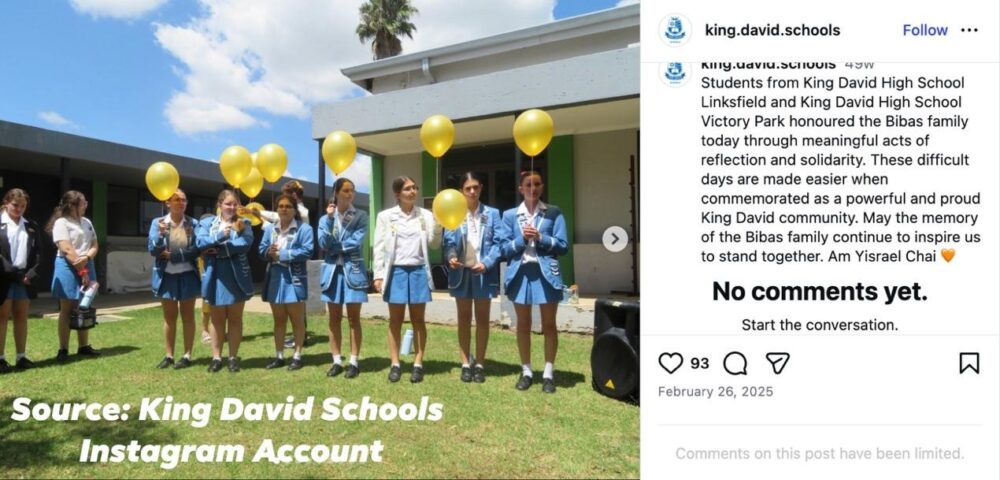Open the comment speech bubble icon
Image resolution: width=1000 pixels, height=480 pixels.
pos(735,363)
